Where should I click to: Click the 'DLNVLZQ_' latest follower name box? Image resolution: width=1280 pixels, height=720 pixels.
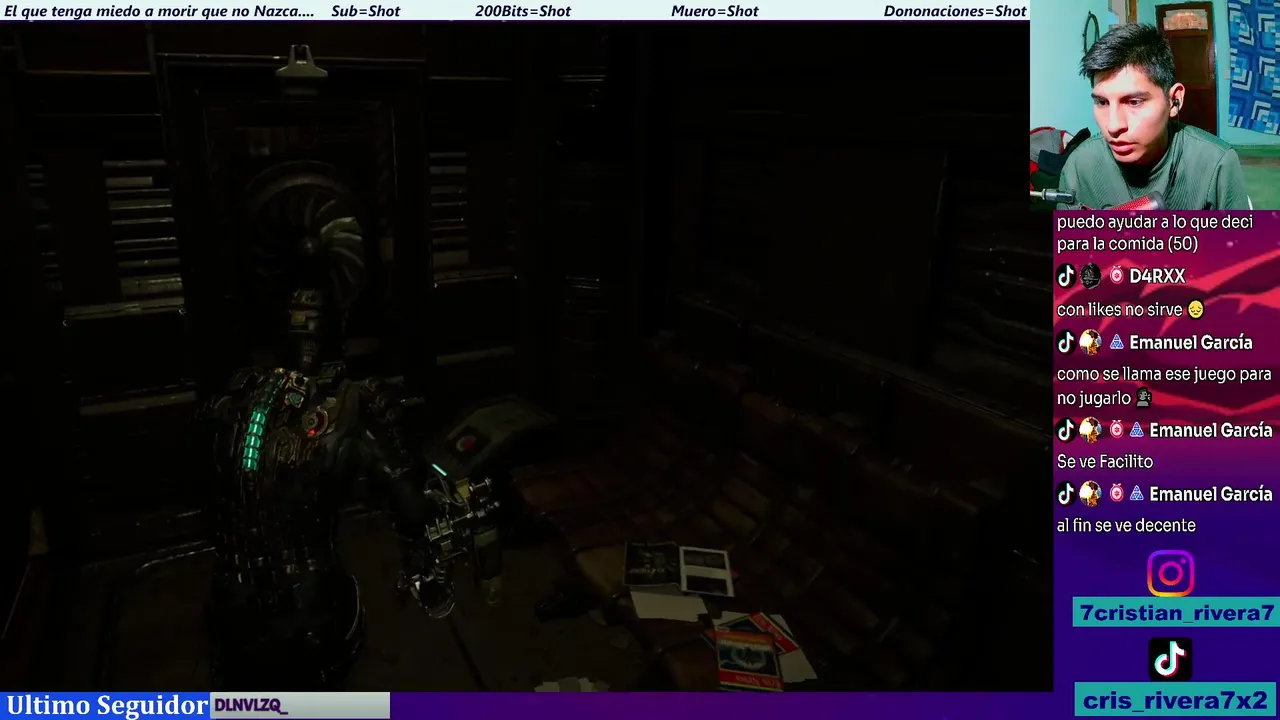click(300, 705)
